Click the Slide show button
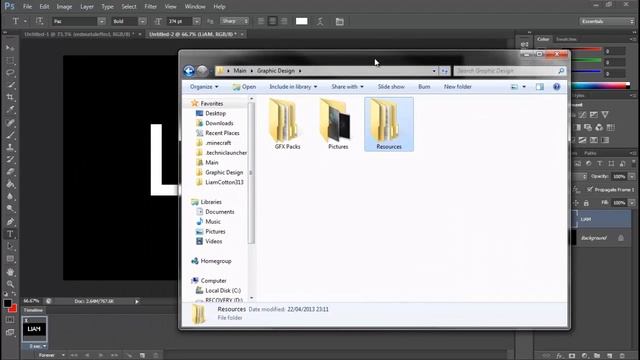This screenshot has width=640, height=360. coord(391,87)
